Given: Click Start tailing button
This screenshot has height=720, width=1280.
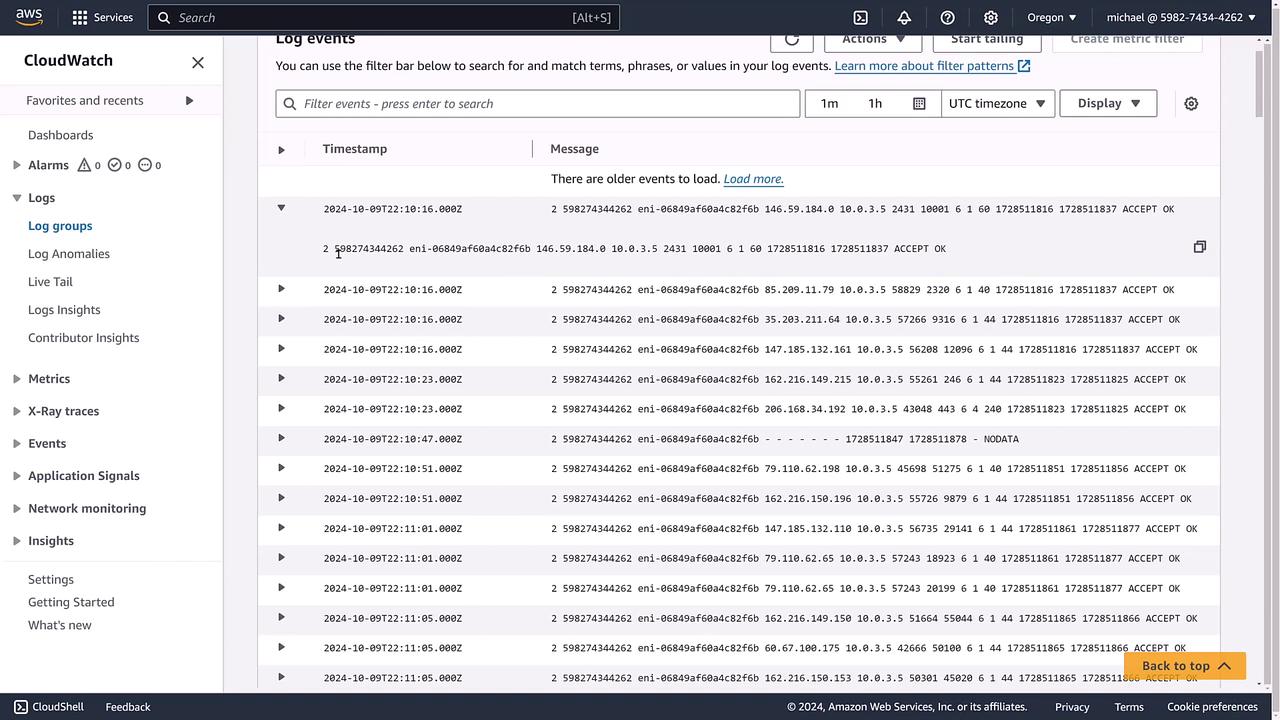Looking at the screenshot, I should 987,40.
